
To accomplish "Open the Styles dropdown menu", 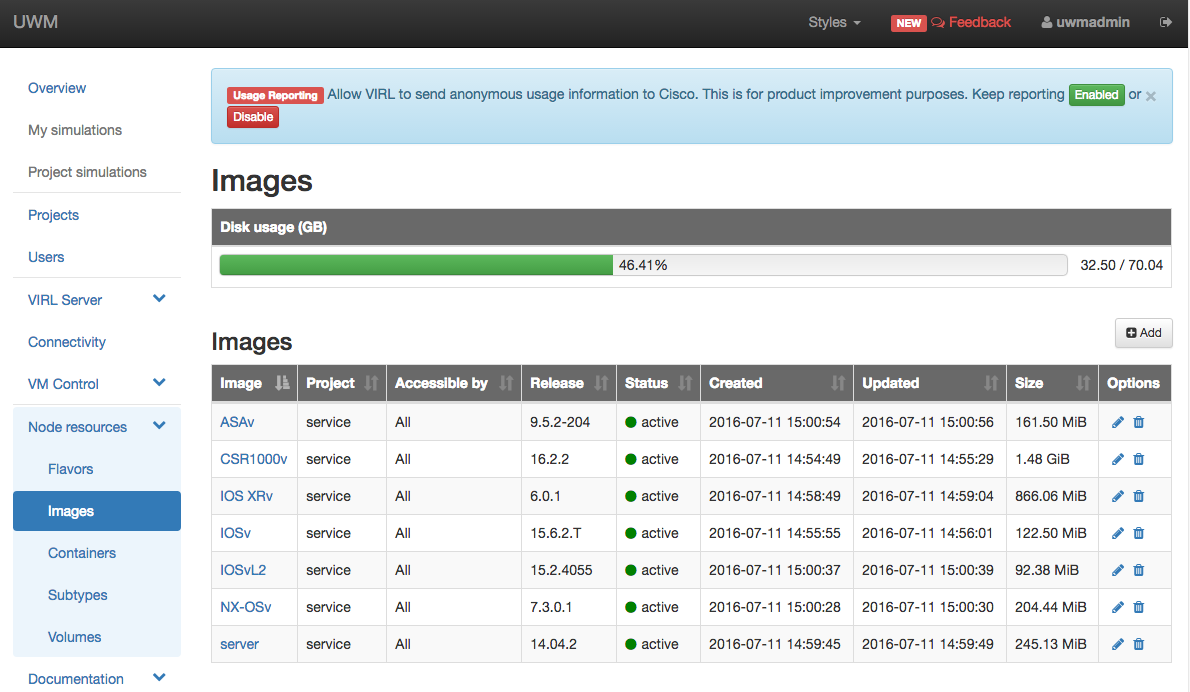I will pos(834,22).
